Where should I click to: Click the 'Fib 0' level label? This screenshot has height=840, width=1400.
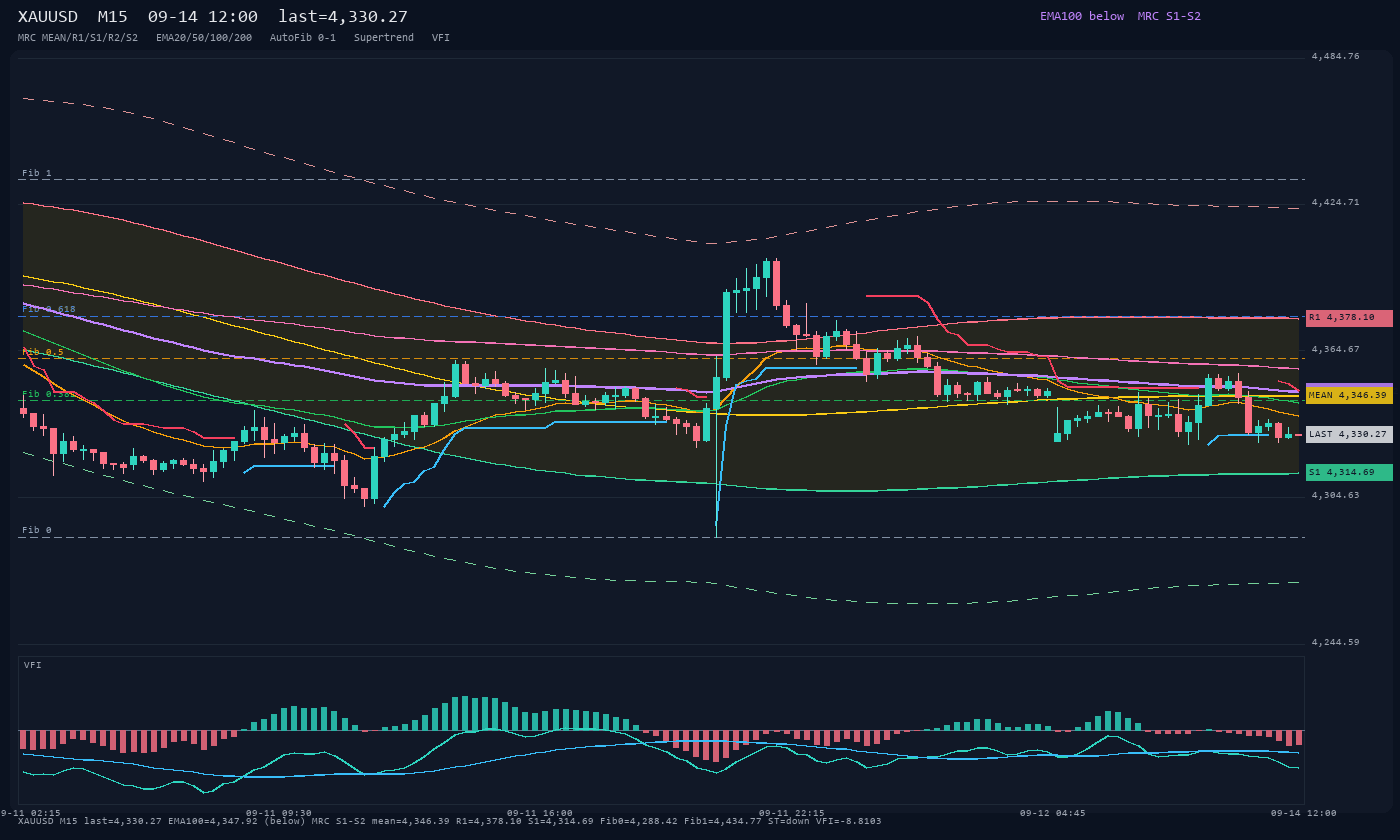tap(37, 530)
